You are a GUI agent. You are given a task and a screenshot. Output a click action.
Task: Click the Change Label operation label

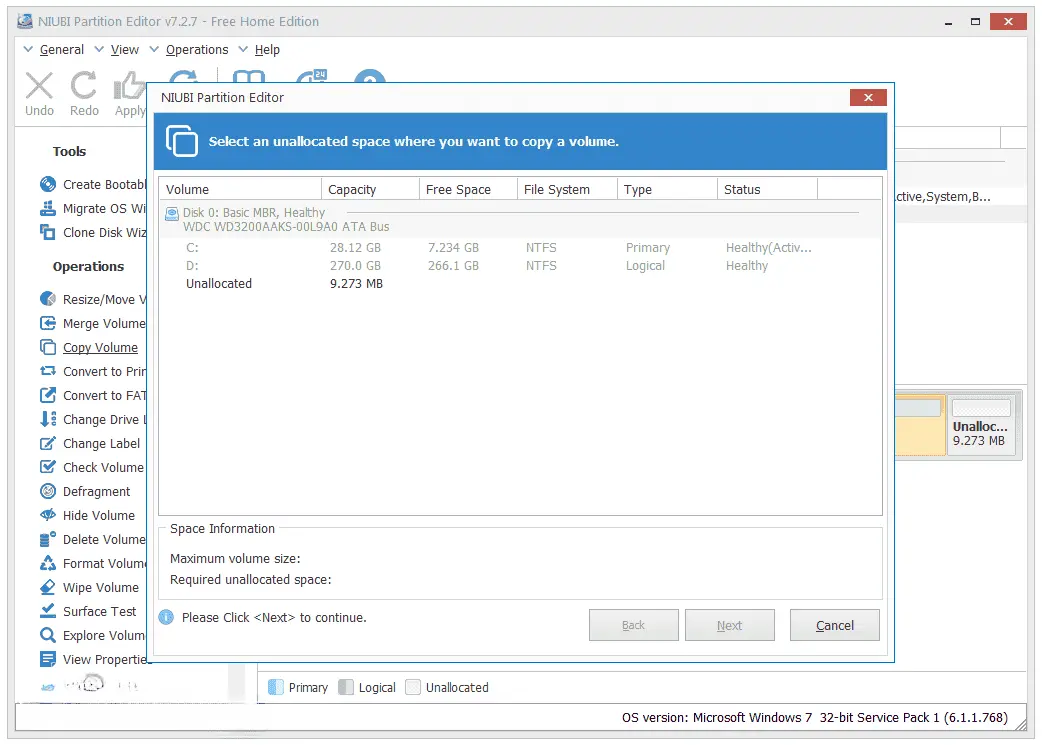[102, 443]
